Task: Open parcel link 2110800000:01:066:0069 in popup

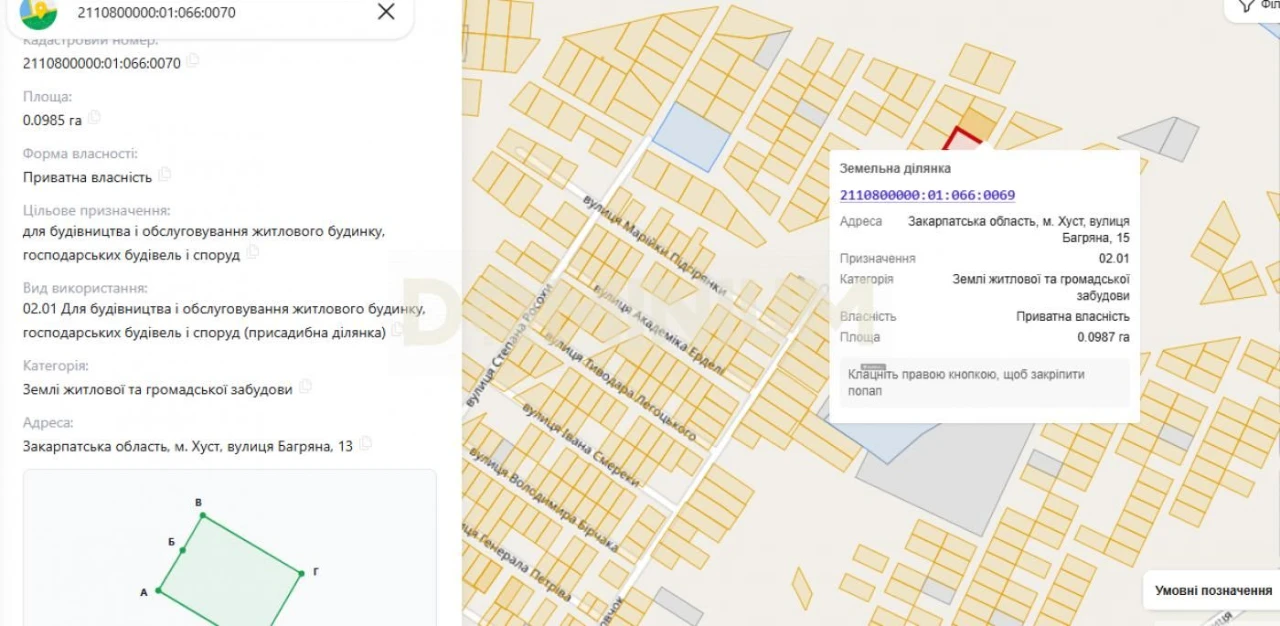Action: 927,195
